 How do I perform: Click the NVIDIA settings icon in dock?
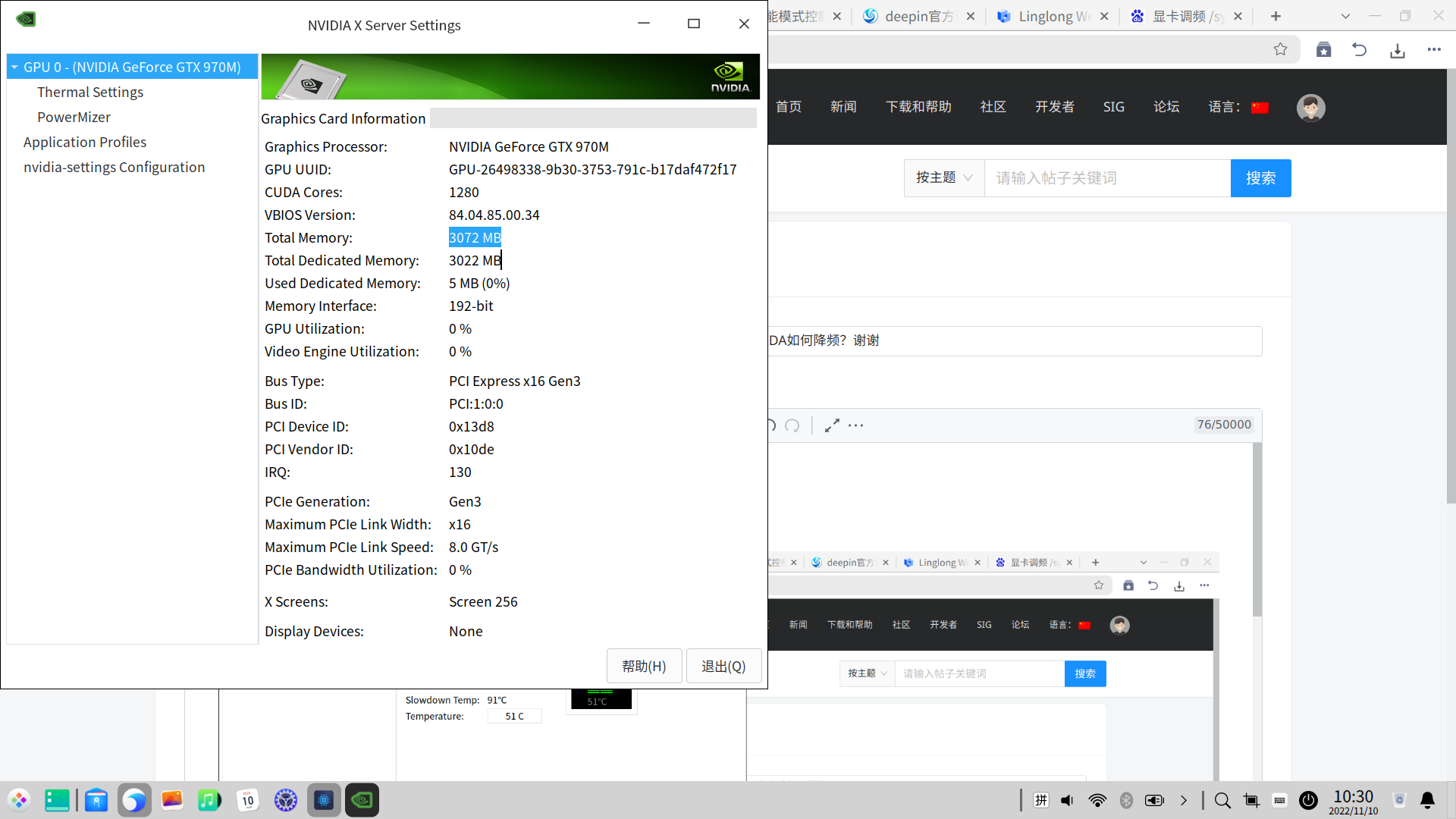point(362,800)
